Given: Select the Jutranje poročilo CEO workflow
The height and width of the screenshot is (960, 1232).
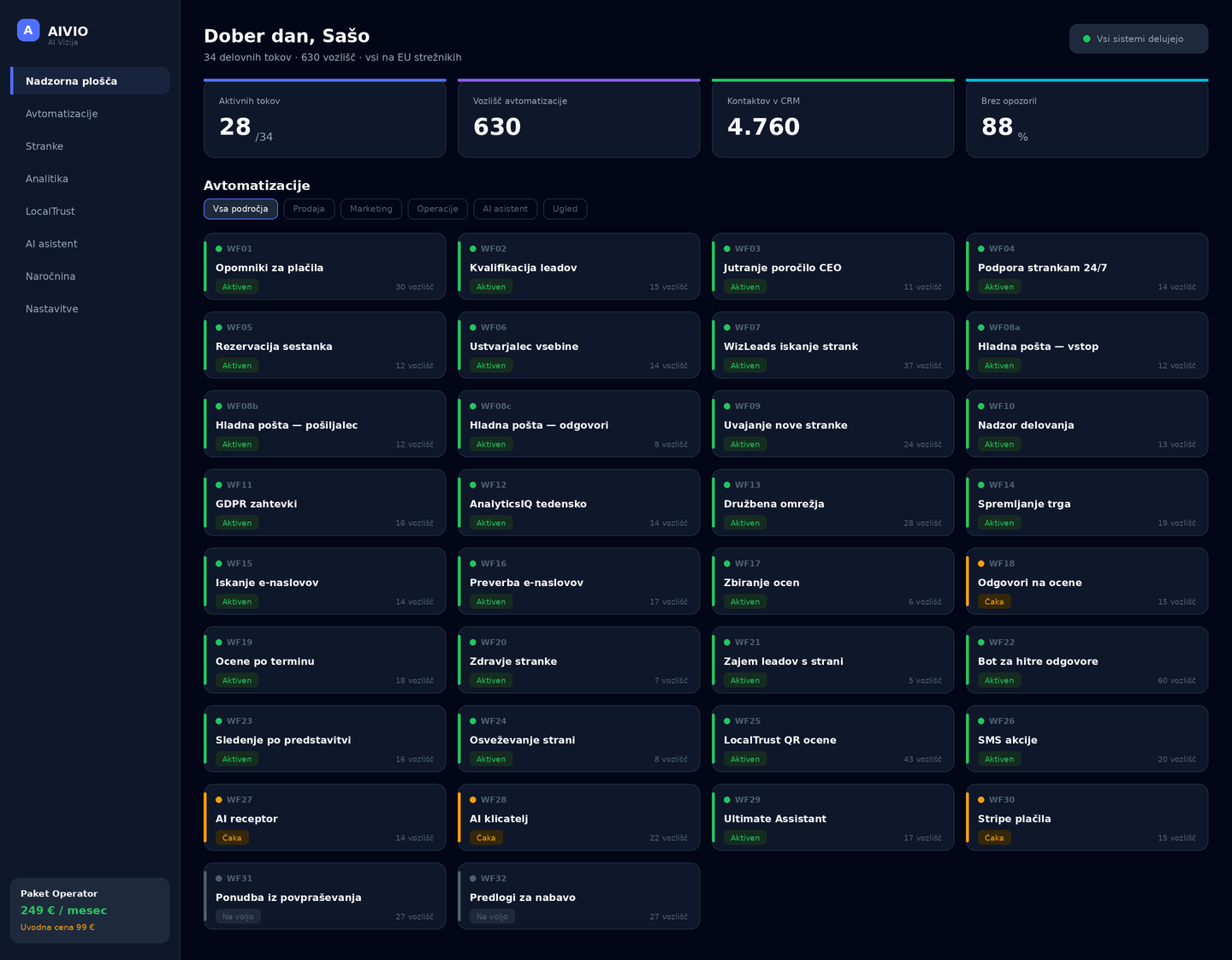Looking at the screenshot, I should pos(832,266).
